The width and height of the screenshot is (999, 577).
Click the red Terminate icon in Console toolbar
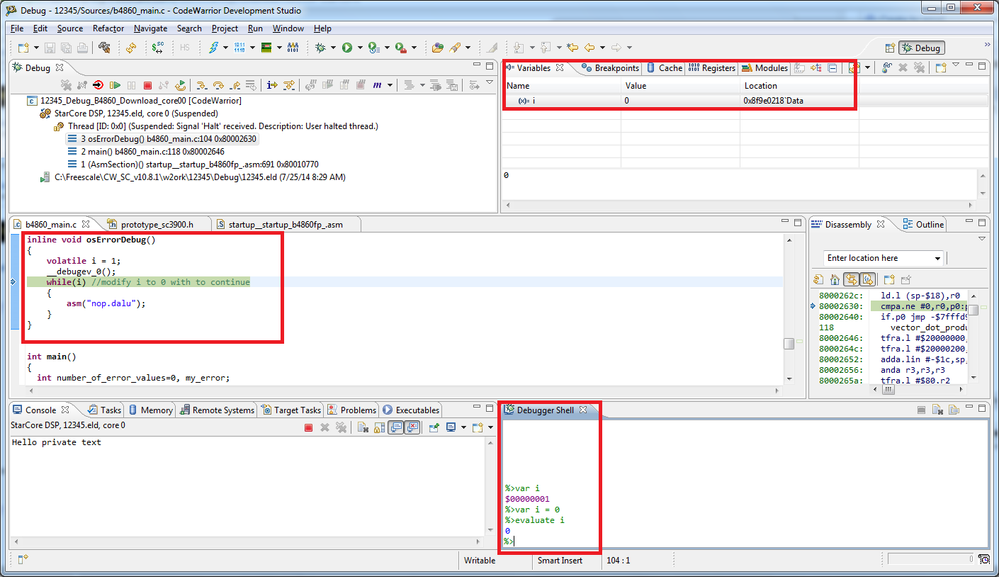308,427
